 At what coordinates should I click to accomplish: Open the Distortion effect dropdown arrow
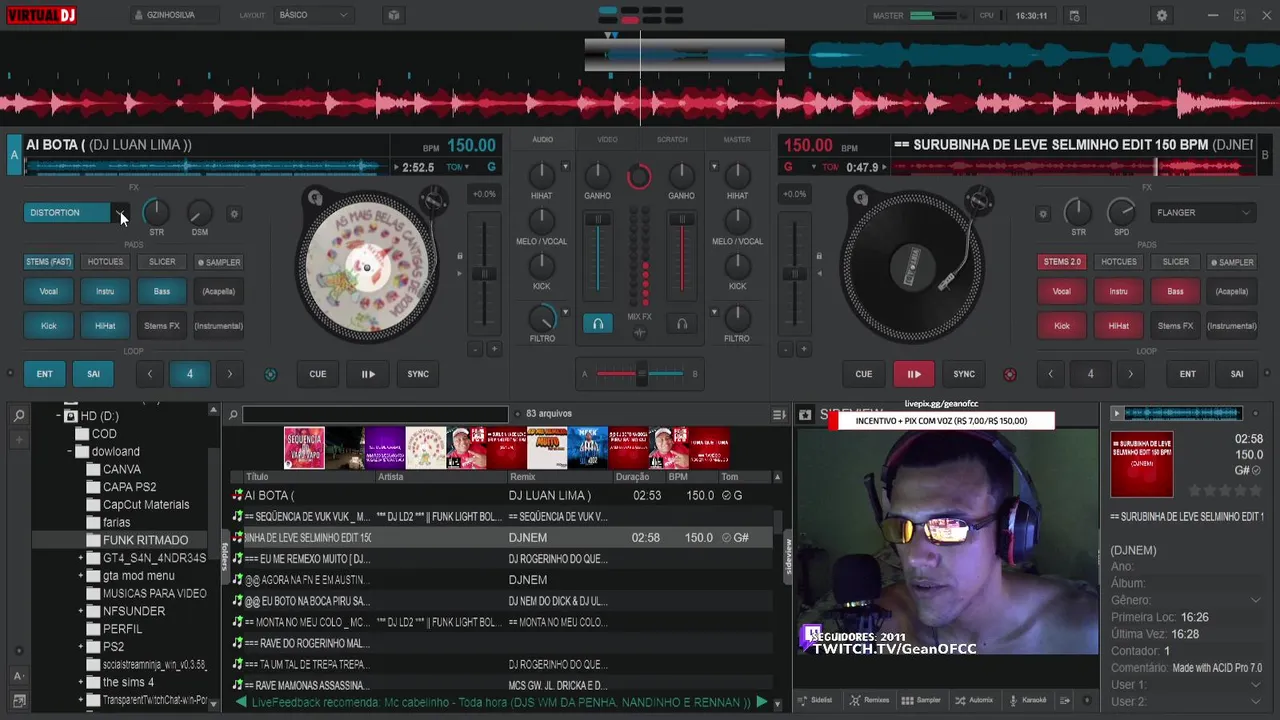click(x=120, y=212)
